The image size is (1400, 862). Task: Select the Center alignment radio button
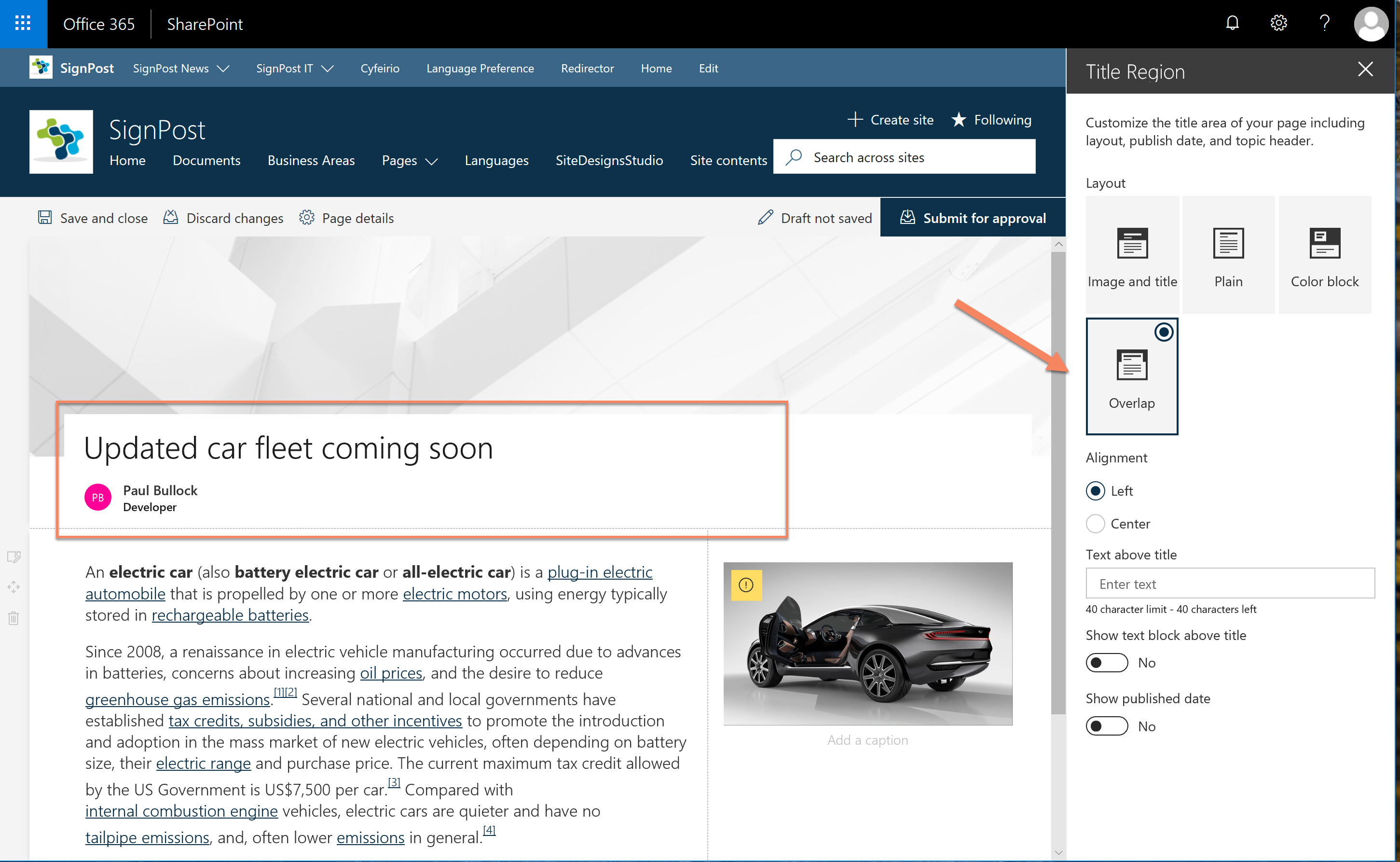coord(1095,523)
